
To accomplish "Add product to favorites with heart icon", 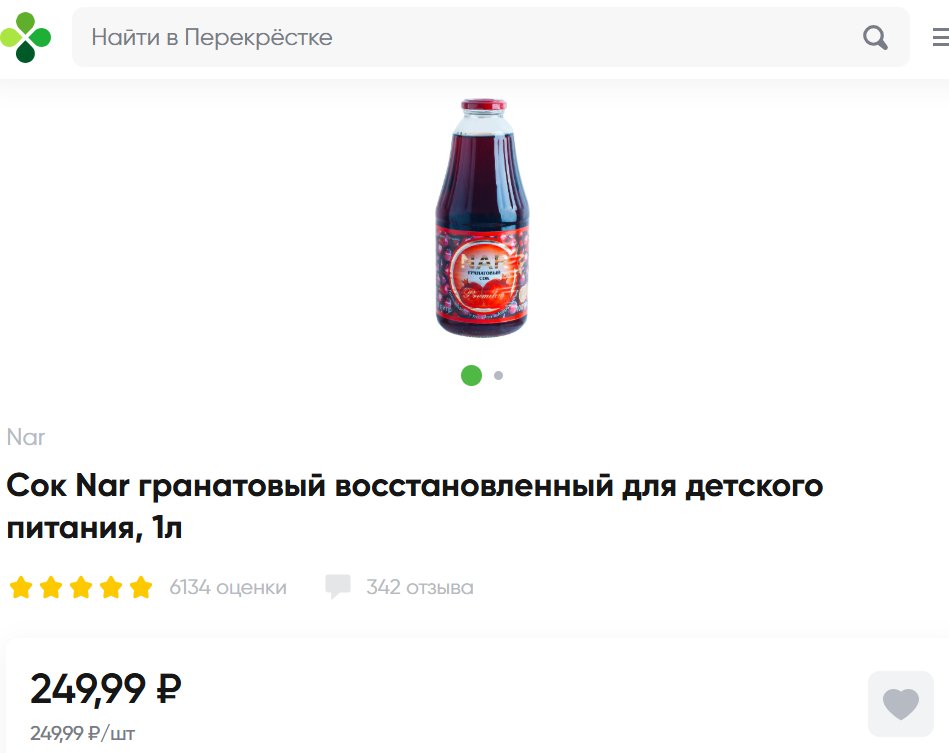I will pos(901,703).
